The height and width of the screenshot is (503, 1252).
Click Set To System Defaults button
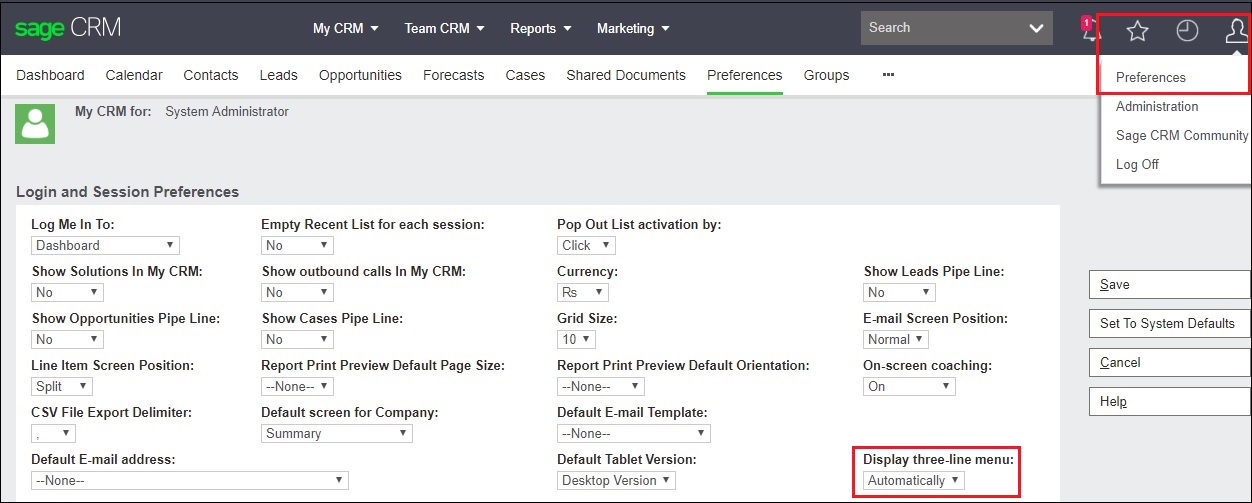tap(1169, 323)
